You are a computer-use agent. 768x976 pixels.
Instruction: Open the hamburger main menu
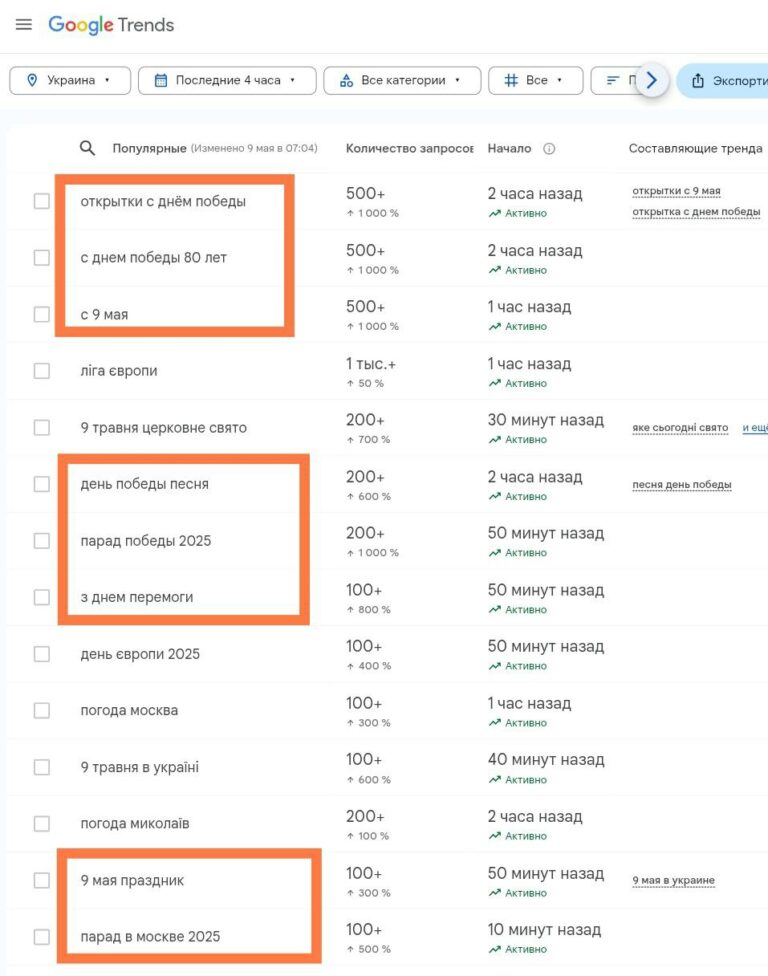[24, 25]
